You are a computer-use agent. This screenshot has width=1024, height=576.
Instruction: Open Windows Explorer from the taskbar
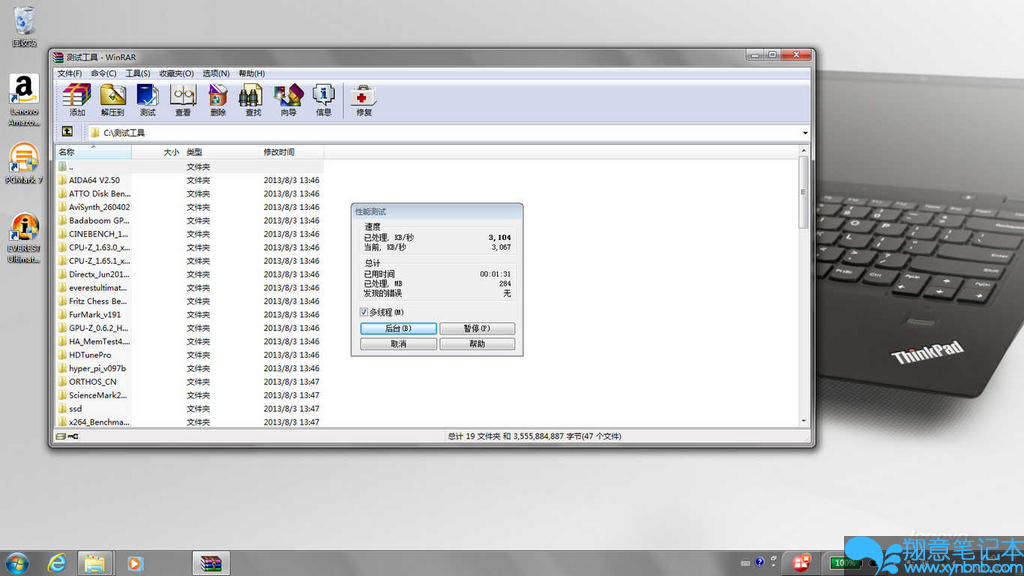pyautogui.click(x=95, y=563)
